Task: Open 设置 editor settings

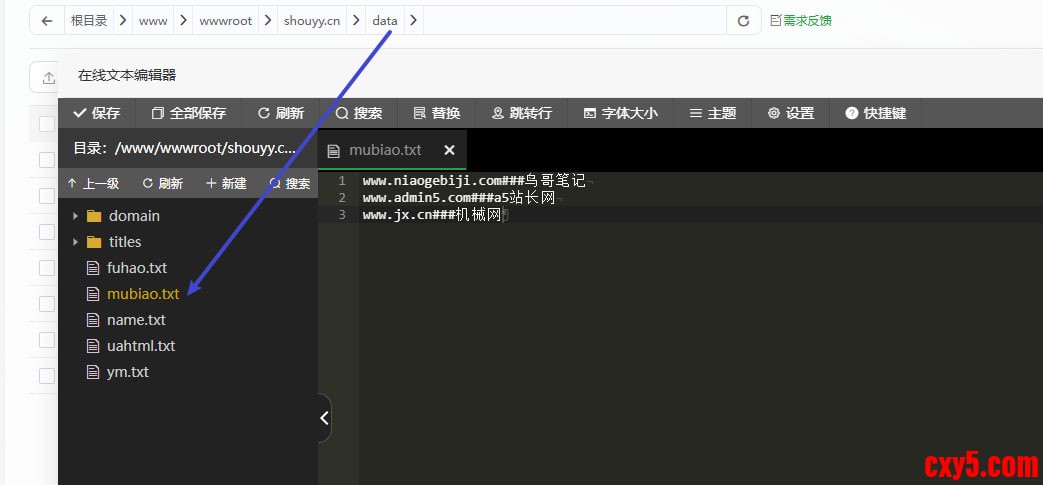Action: pyautogui.click(x=790, y=113)
